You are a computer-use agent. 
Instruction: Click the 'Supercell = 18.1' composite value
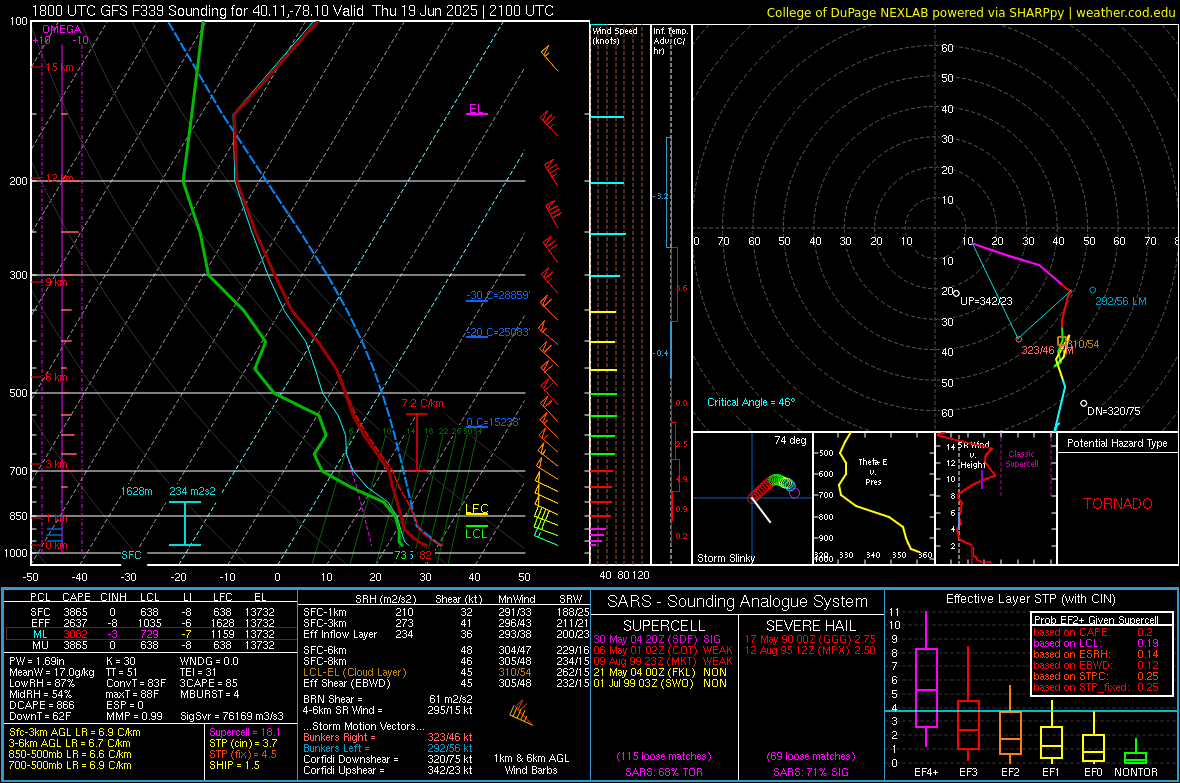pos(245,732)
